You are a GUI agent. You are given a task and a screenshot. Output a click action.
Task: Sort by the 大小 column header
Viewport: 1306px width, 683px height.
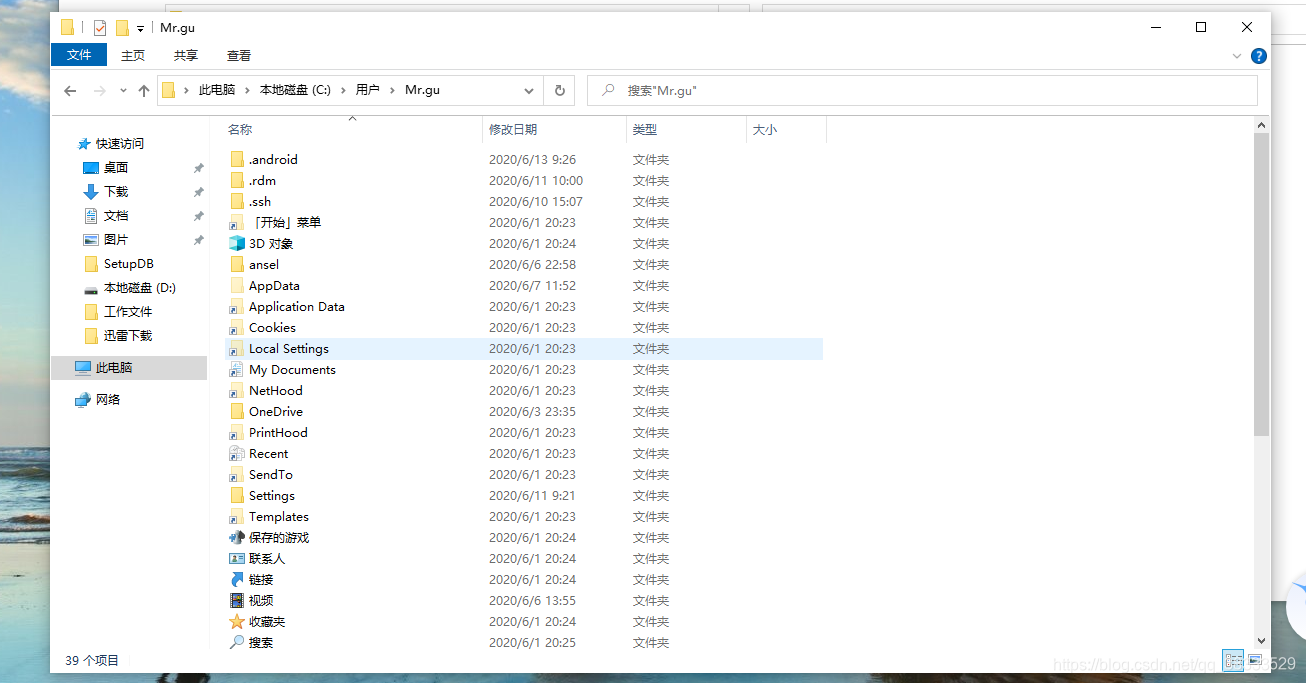coord(765,130)
